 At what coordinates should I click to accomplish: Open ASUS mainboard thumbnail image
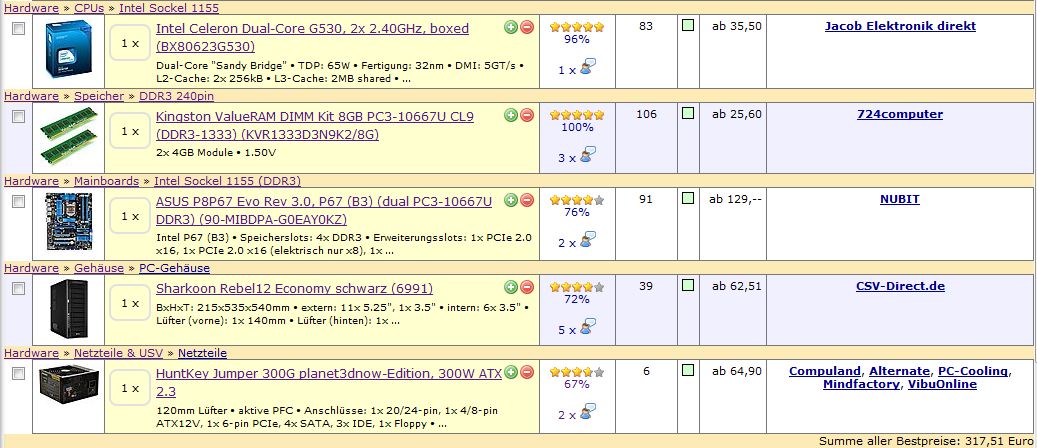(x=69, y=222)
